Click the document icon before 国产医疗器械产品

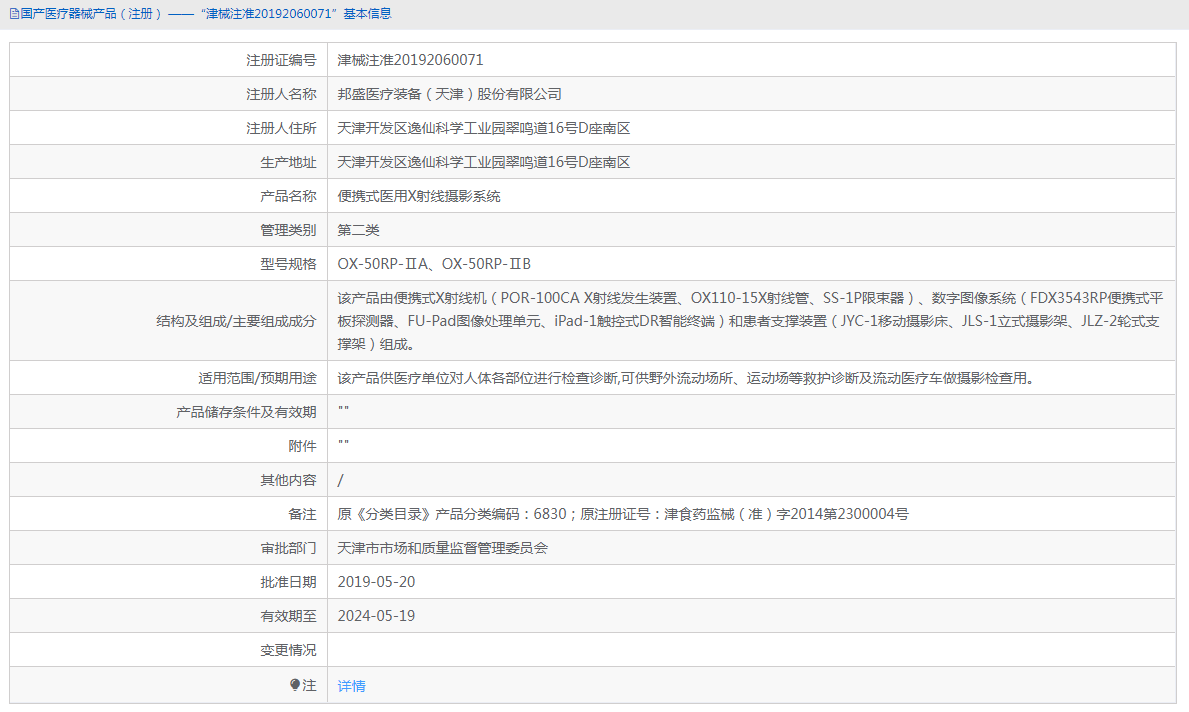[12, 13]
